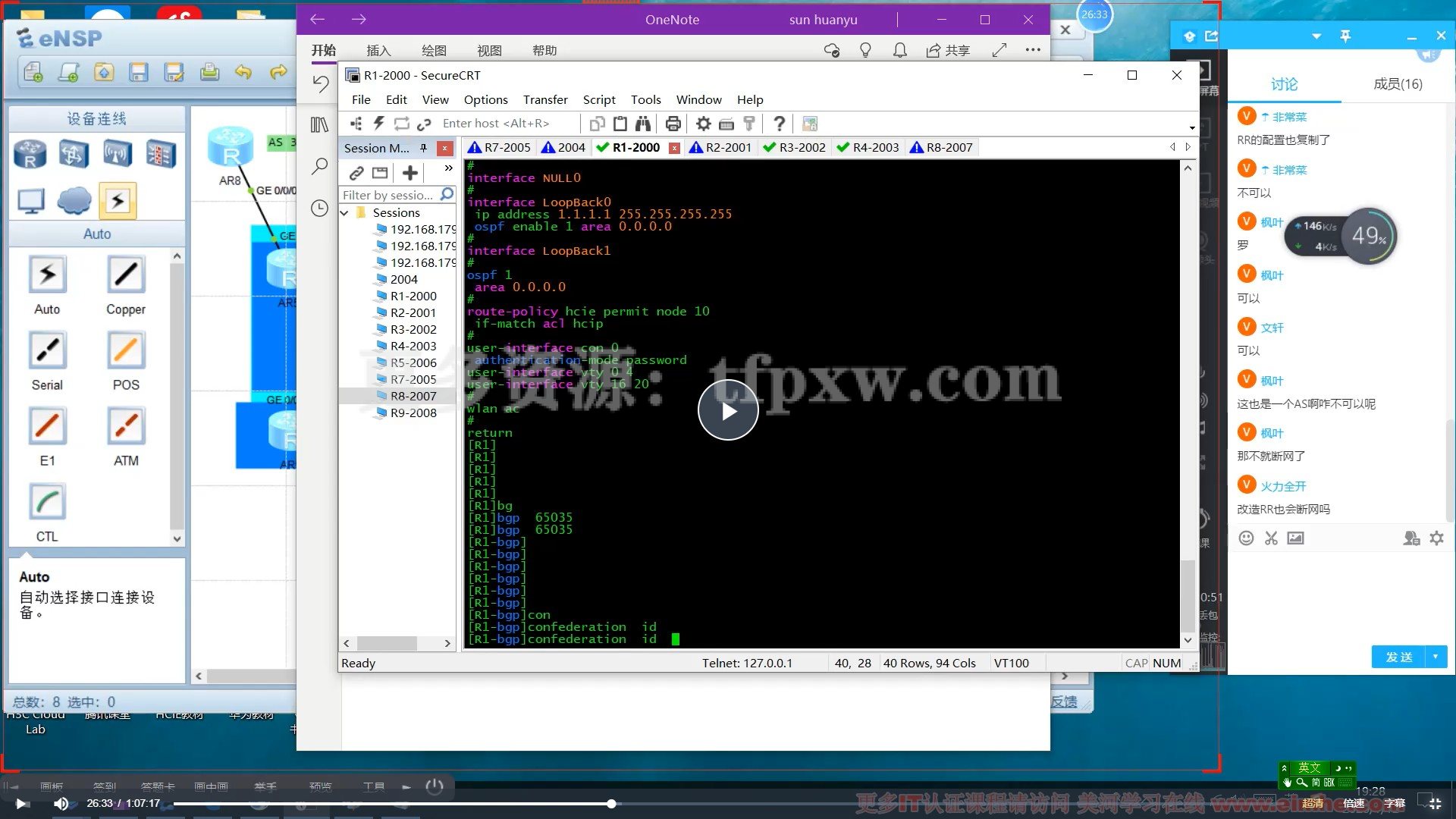Click the video progress bar handle

pos(611,804)
